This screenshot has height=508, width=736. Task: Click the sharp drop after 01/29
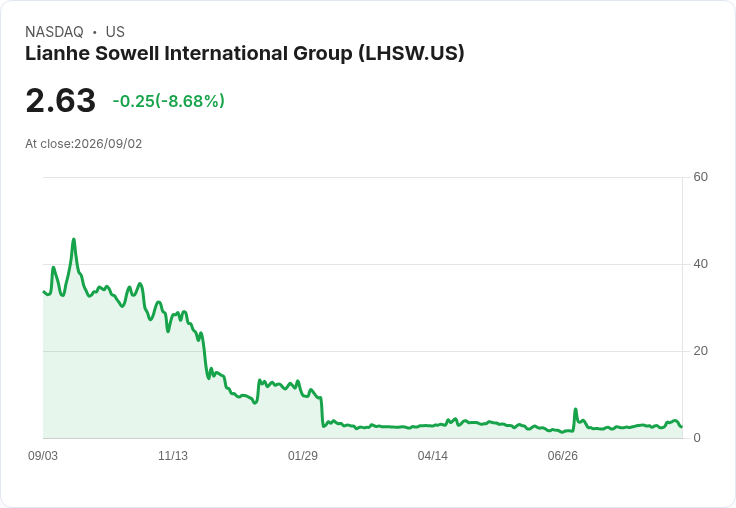[322, 412]
